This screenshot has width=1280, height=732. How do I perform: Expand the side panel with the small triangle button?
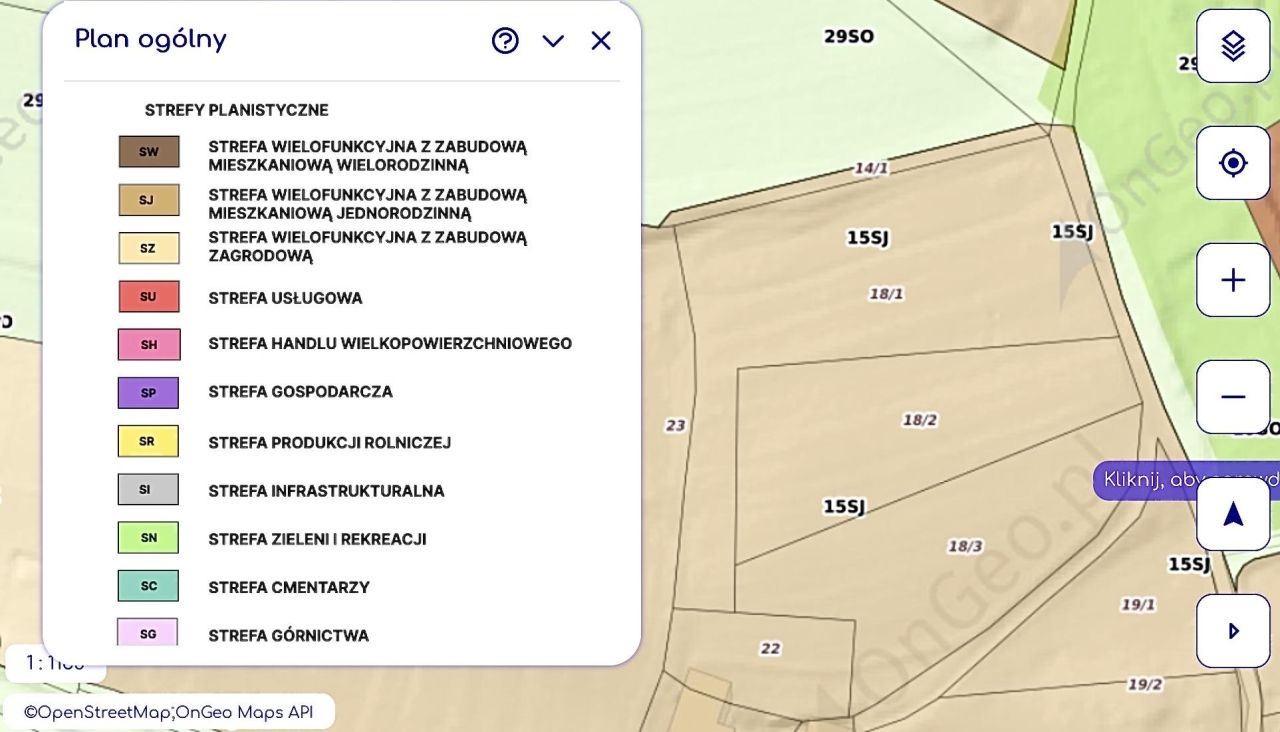1233,631
